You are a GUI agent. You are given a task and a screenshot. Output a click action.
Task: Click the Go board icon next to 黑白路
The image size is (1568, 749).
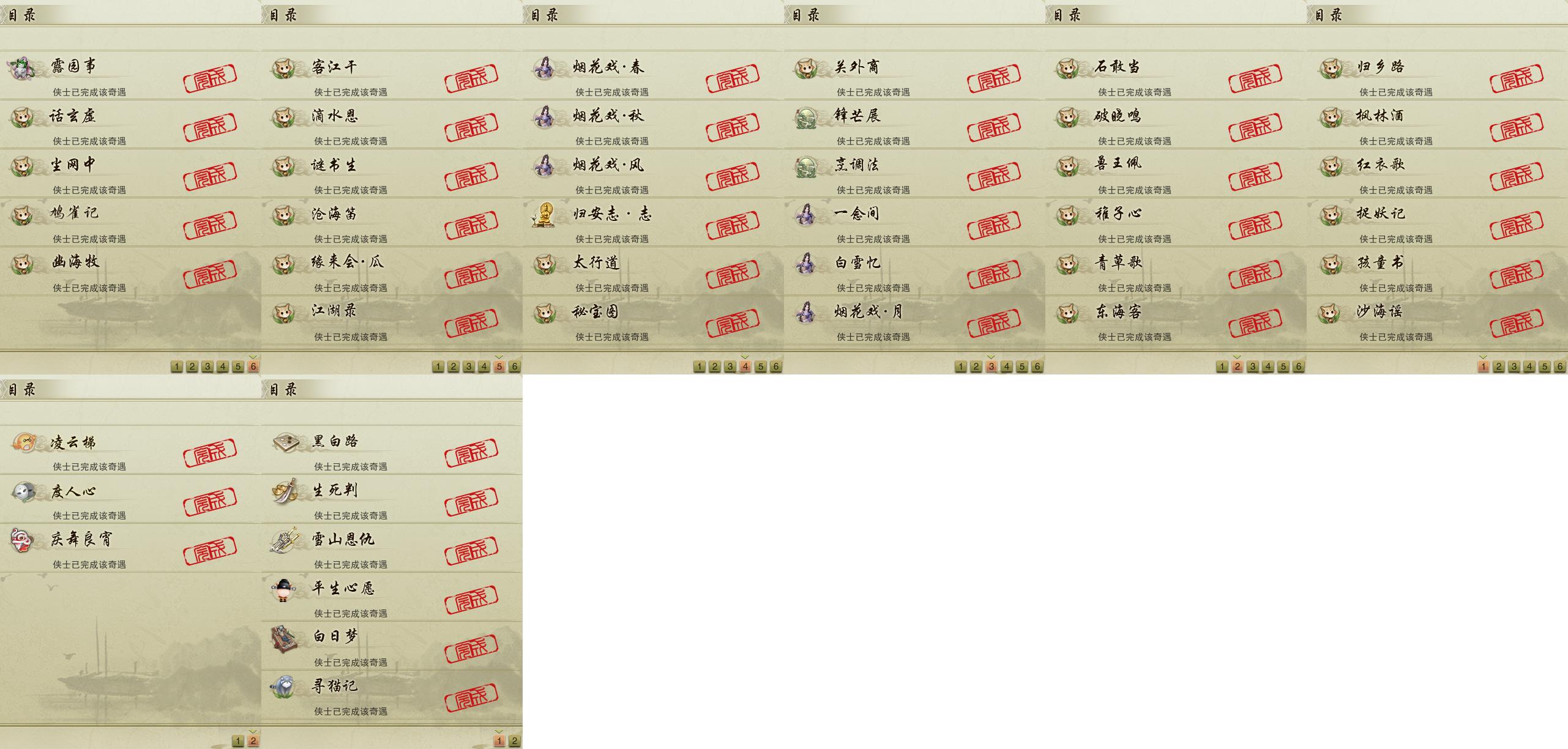click(x=285, y=442)
